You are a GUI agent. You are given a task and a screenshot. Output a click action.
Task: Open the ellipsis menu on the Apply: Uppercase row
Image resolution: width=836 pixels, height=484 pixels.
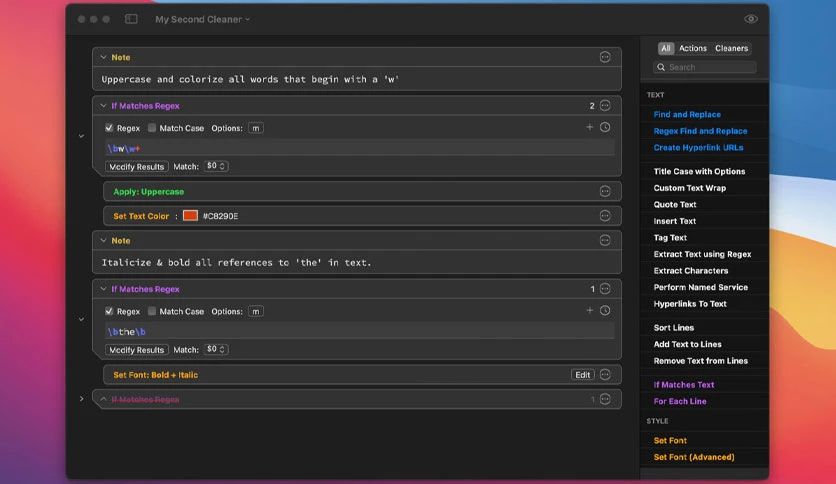tap(605, 191)
